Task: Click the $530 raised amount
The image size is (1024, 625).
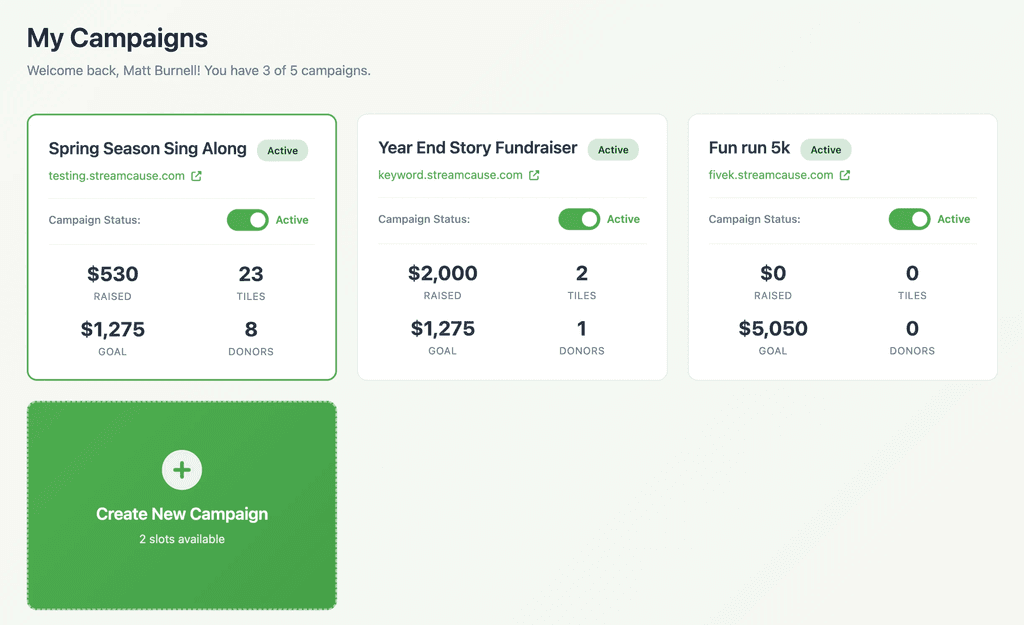Action: (x=113, y=274)
